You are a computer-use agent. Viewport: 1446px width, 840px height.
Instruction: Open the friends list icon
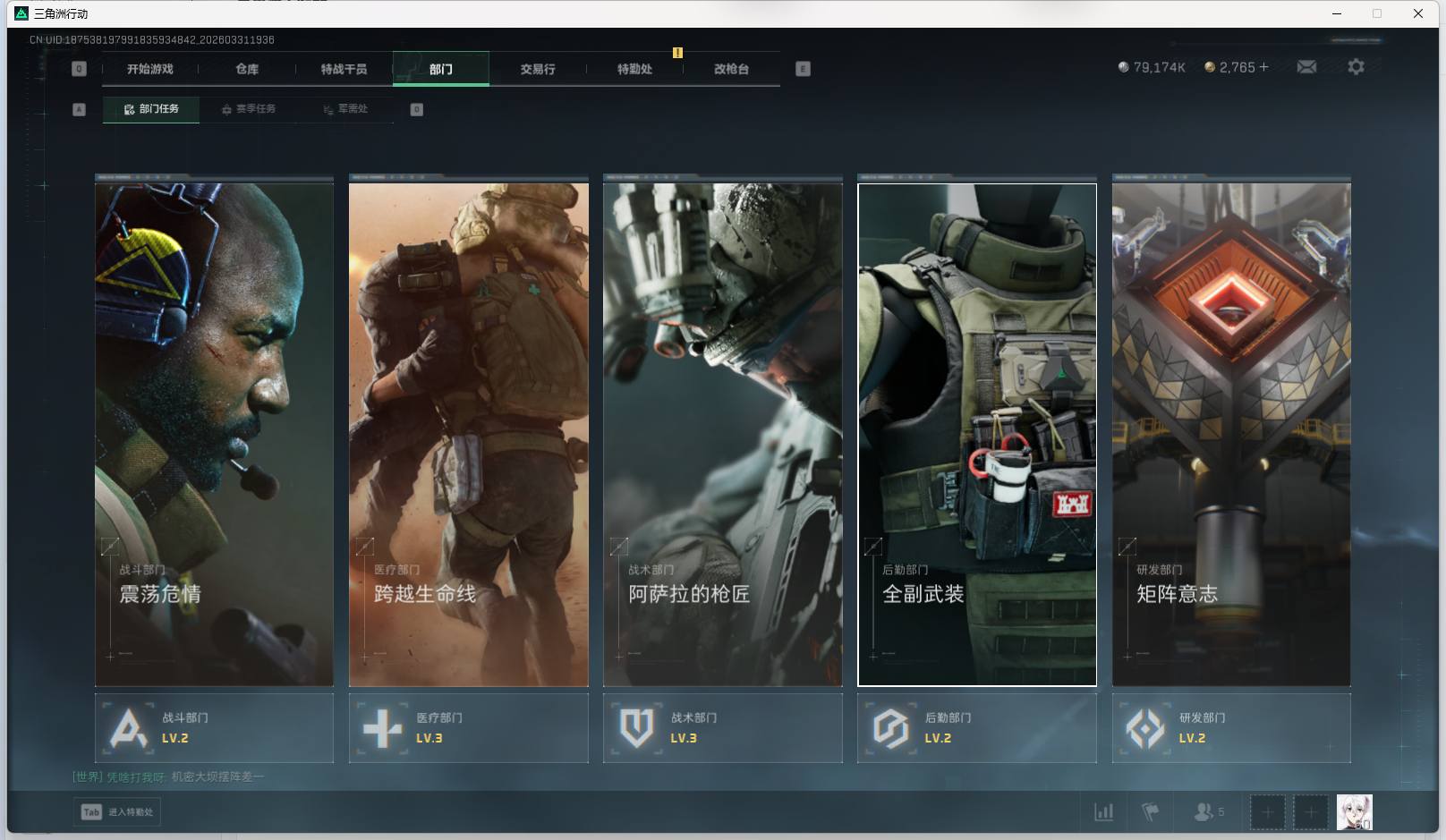pyautogui.click(x=1204, y=812)
